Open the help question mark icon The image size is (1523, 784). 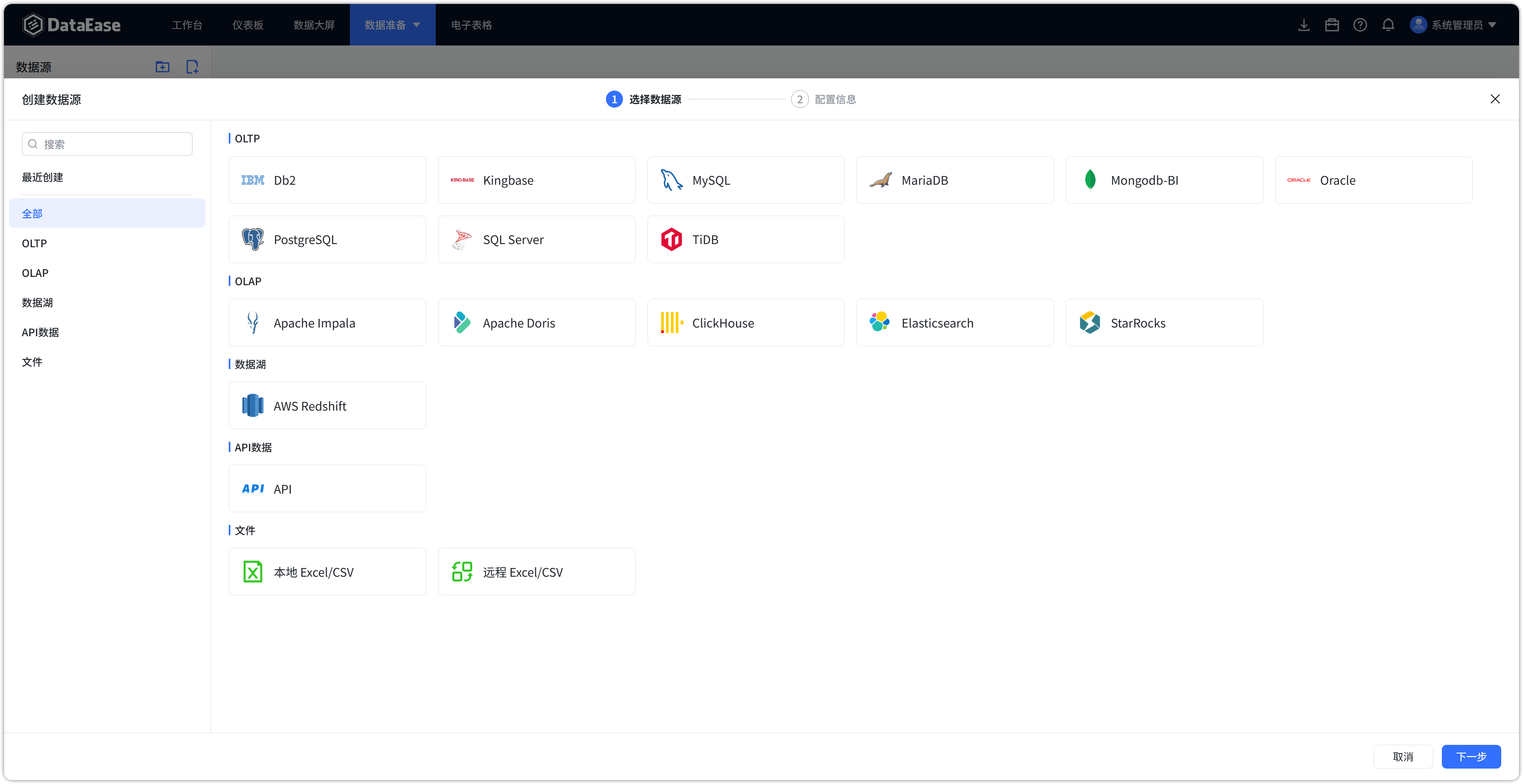point(1360,25)
